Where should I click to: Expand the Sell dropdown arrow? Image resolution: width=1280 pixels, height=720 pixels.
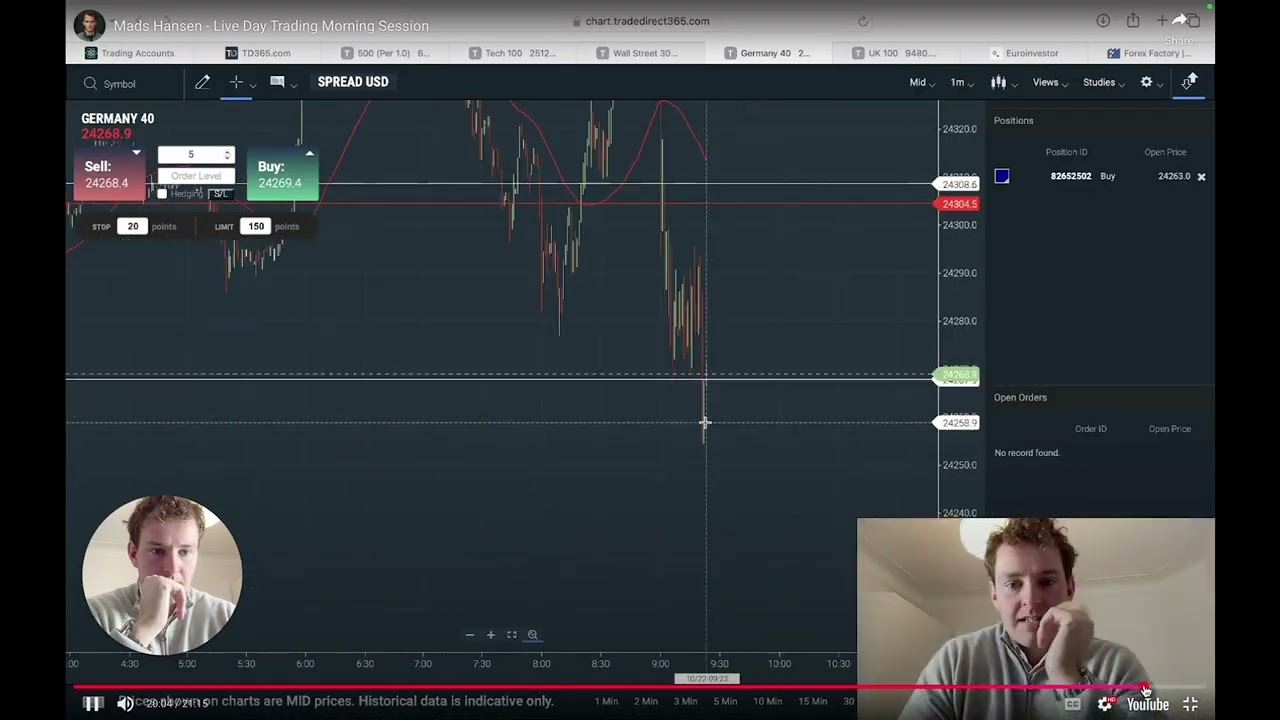136,153
